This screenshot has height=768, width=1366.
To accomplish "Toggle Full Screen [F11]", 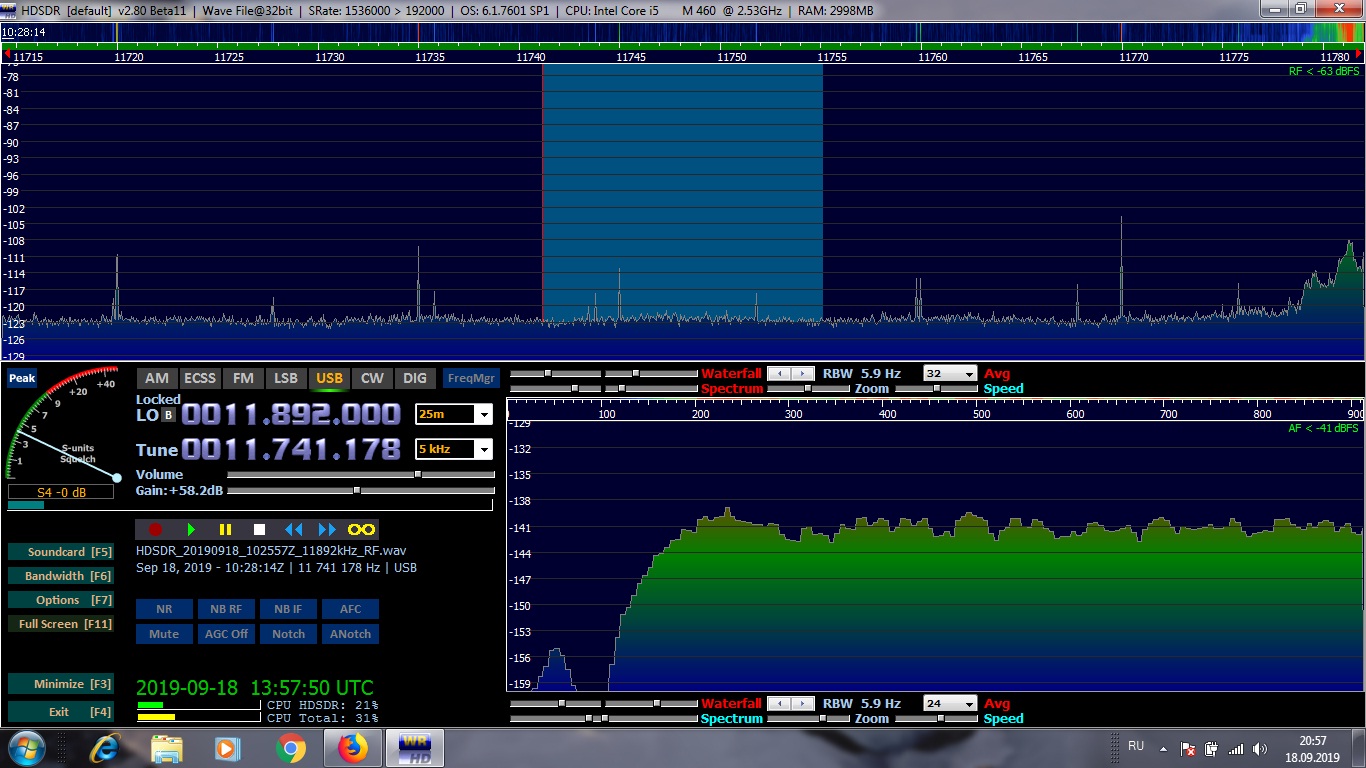I will click(x=60, y=624).
